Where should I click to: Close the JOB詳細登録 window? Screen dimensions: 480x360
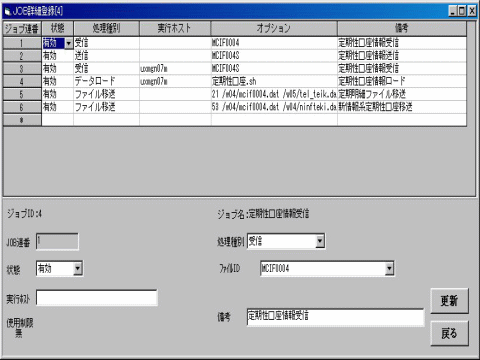coord(472,11)
